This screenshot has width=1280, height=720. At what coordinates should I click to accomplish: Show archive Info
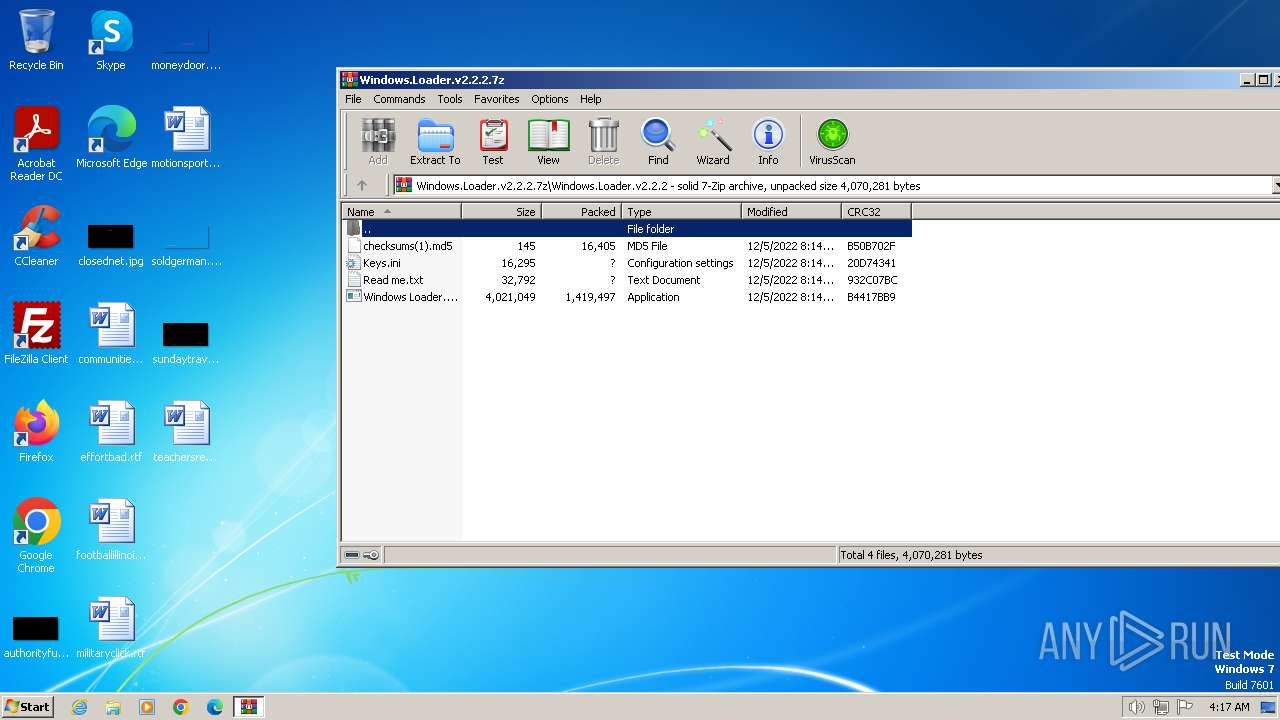(768, 141)
